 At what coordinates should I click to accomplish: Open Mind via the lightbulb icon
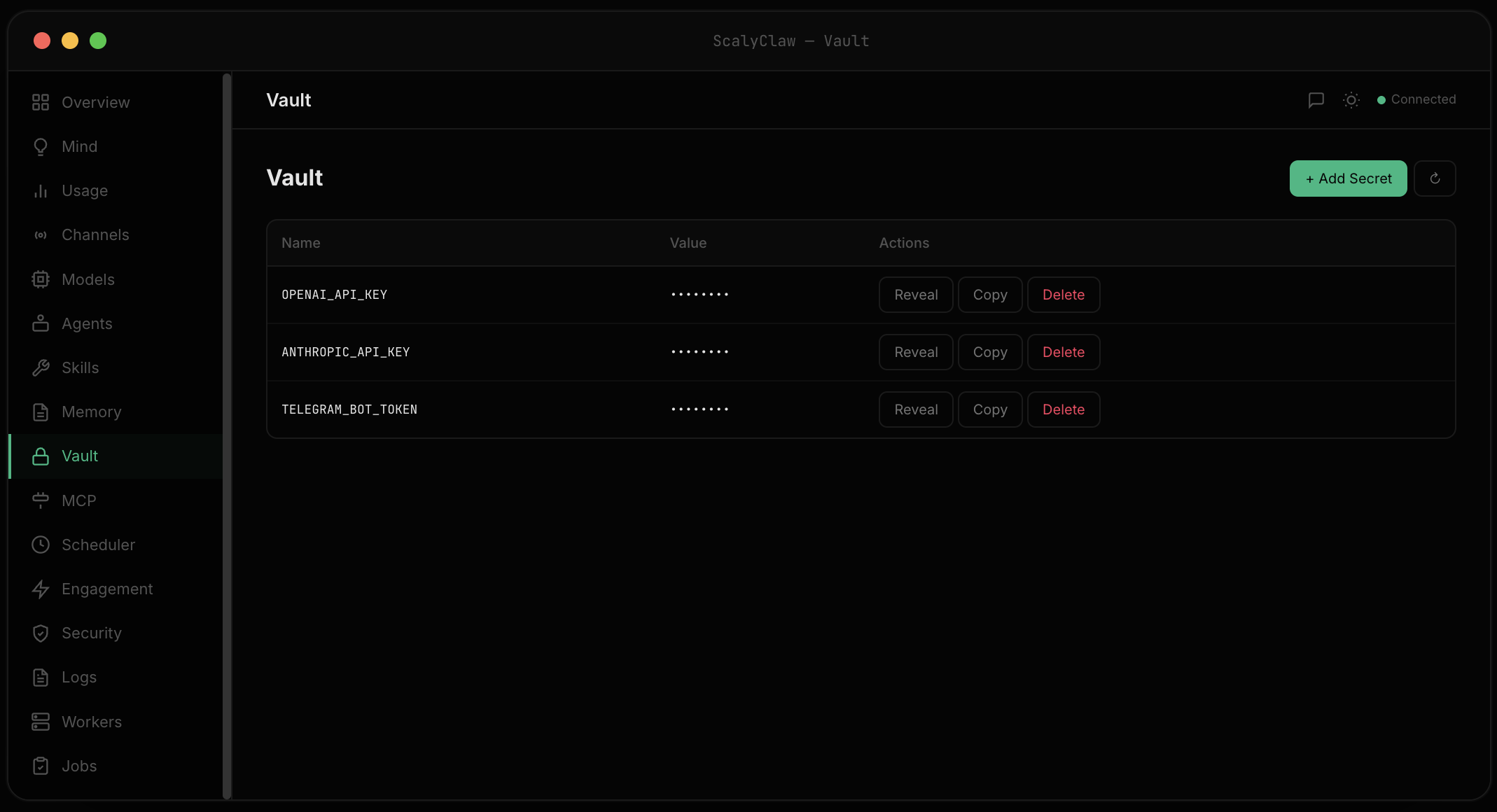coord(41,146)
